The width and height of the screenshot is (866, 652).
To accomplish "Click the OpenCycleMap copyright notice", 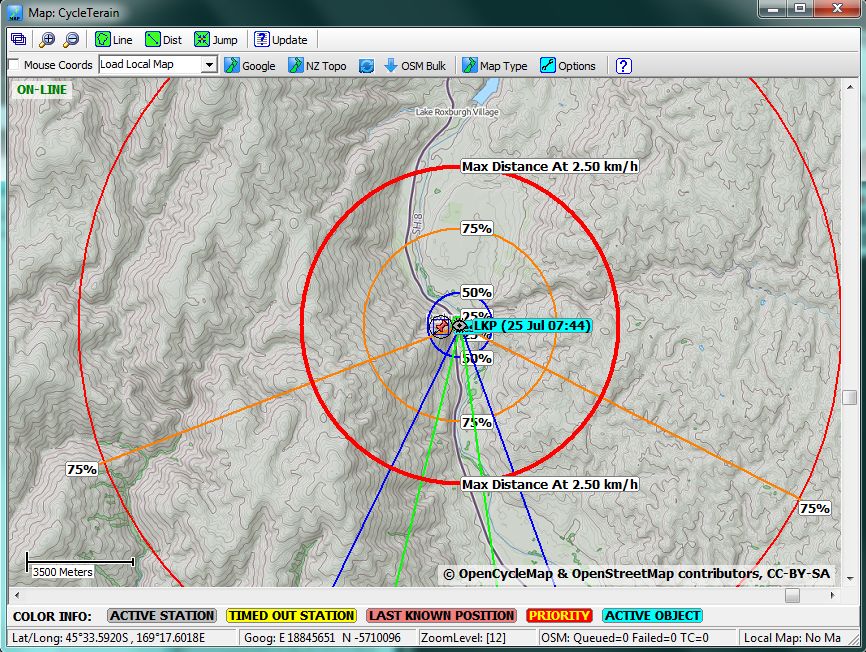I will (x=636, y=574).
